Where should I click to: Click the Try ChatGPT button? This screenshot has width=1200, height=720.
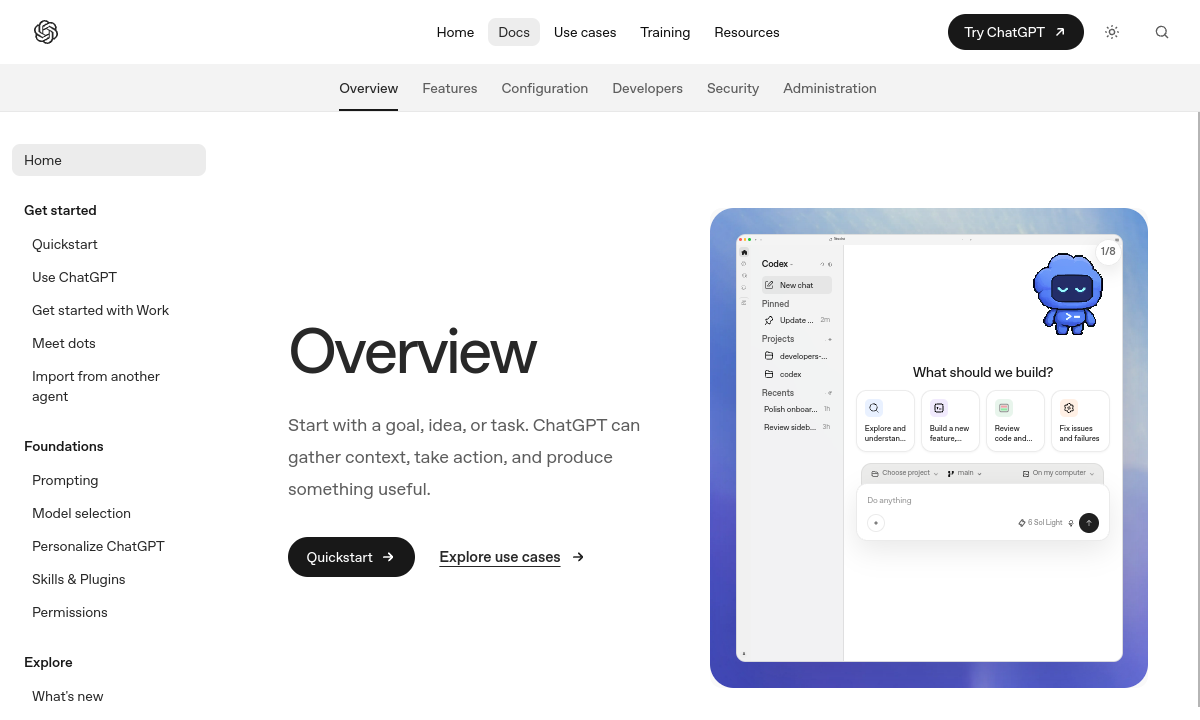[1016, 32]
